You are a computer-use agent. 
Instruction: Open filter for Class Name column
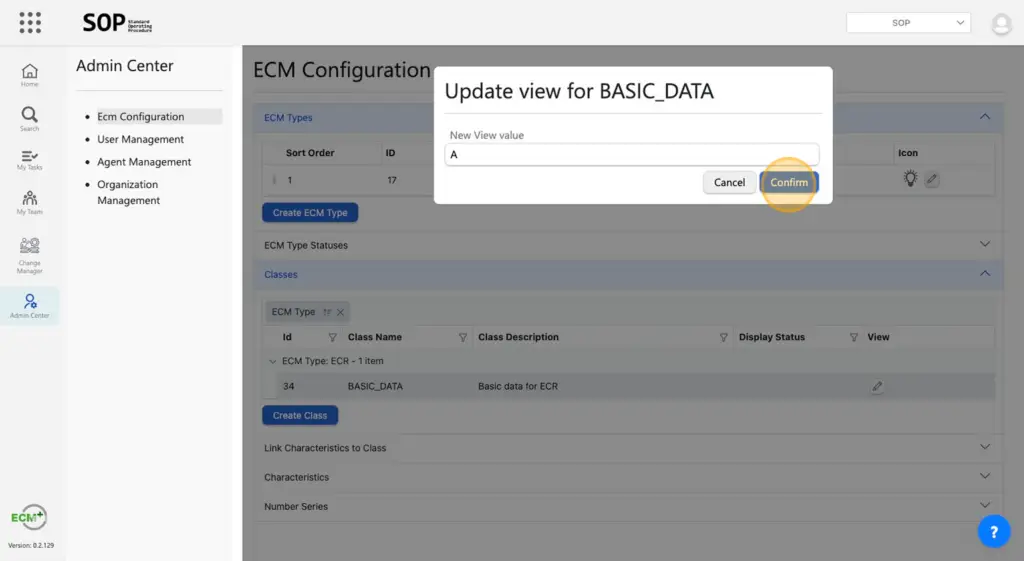coord(462,337)
